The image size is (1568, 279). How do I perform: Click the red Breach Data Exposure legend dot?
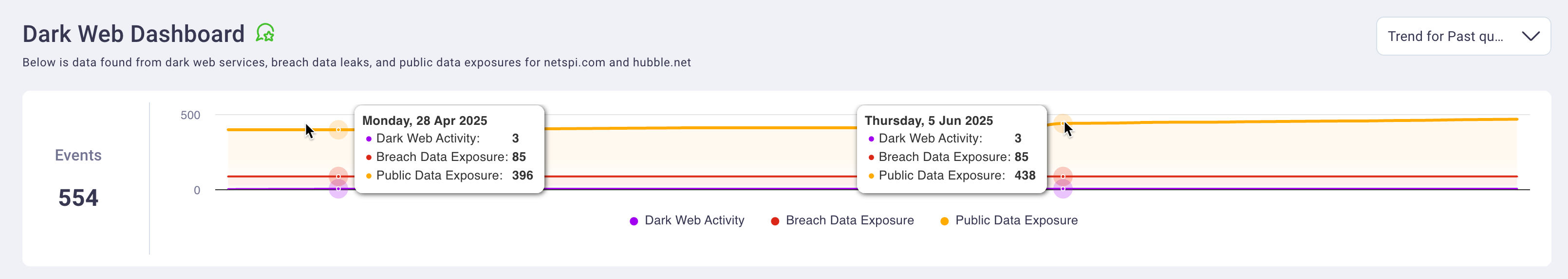point(775,221)
